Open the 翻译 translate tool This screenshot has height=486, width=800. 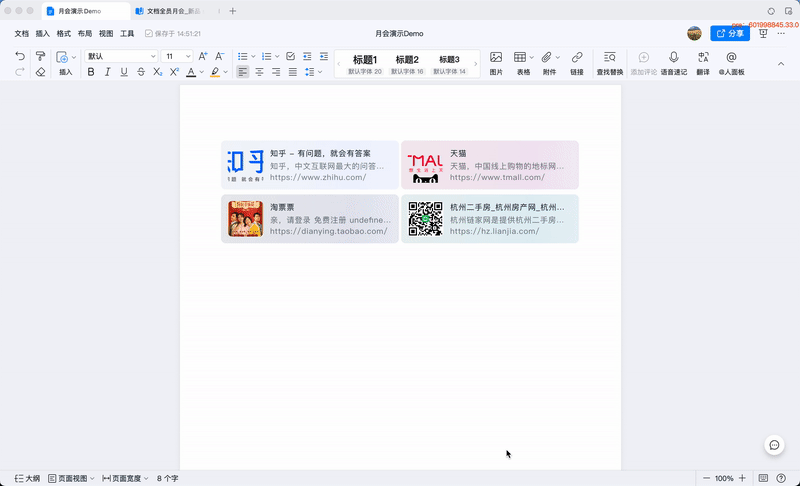point(703,63)
